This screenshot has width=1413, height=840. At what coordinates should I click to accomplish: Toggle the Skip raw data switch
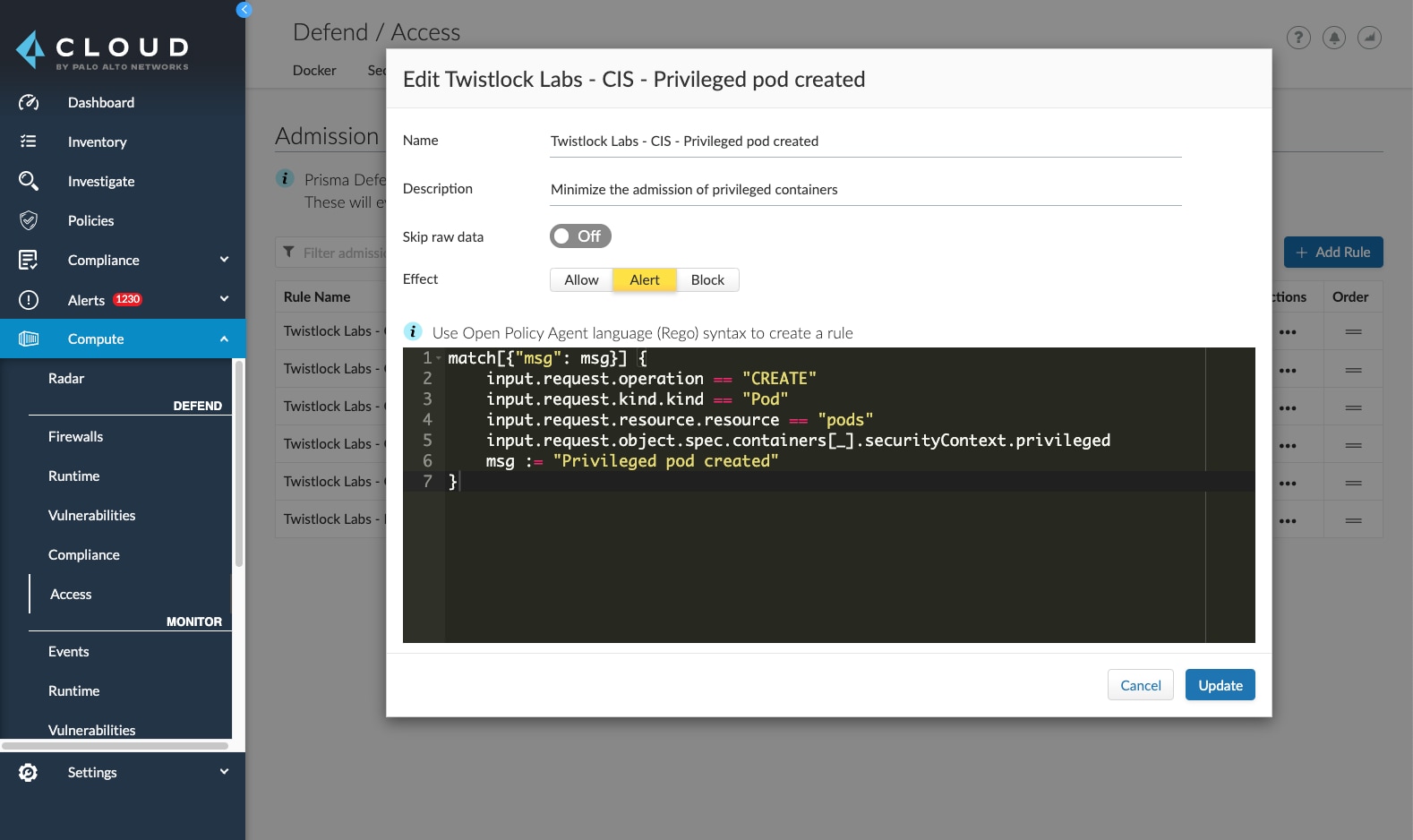click(x=580, y=236)
